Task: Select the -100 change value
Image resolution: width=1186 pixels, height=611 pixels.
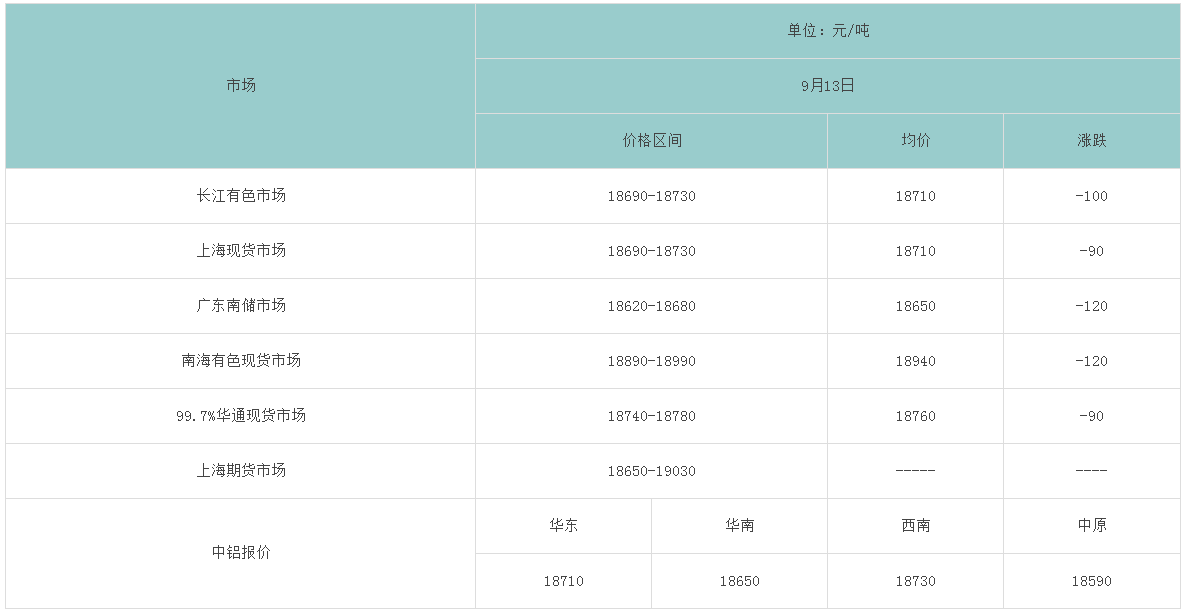Action: click(1092, 196)
